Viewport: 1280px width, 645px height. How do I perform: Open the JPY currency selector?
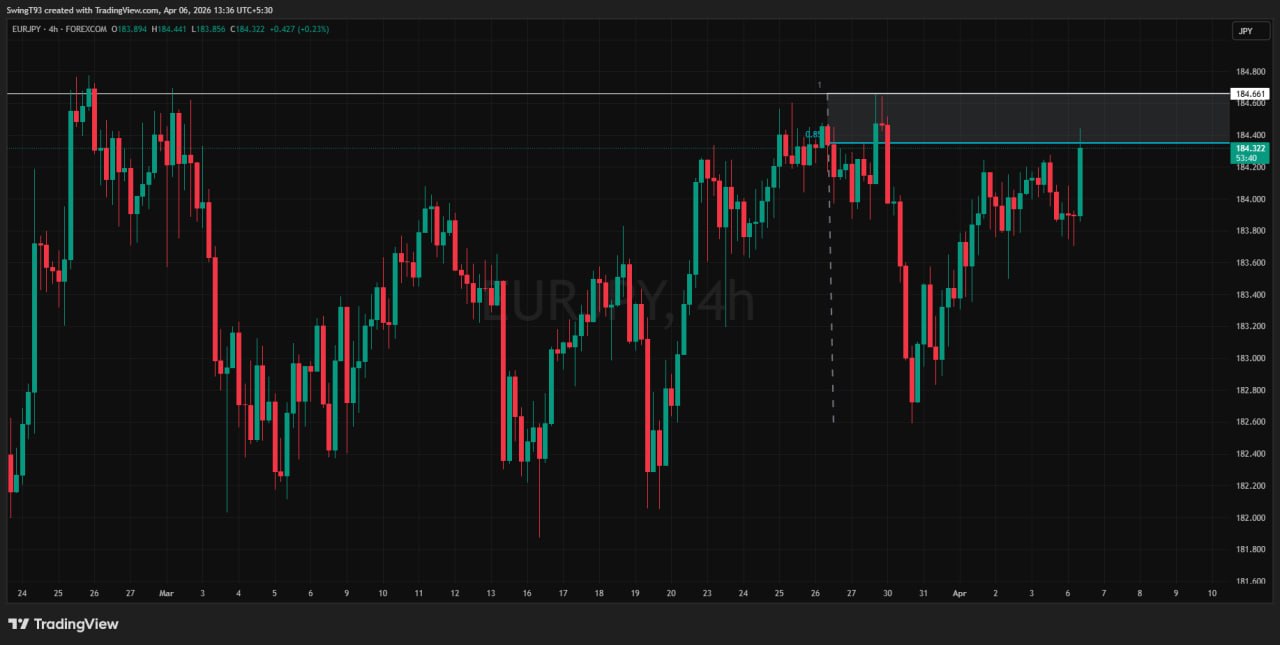tap(1250, 31)
